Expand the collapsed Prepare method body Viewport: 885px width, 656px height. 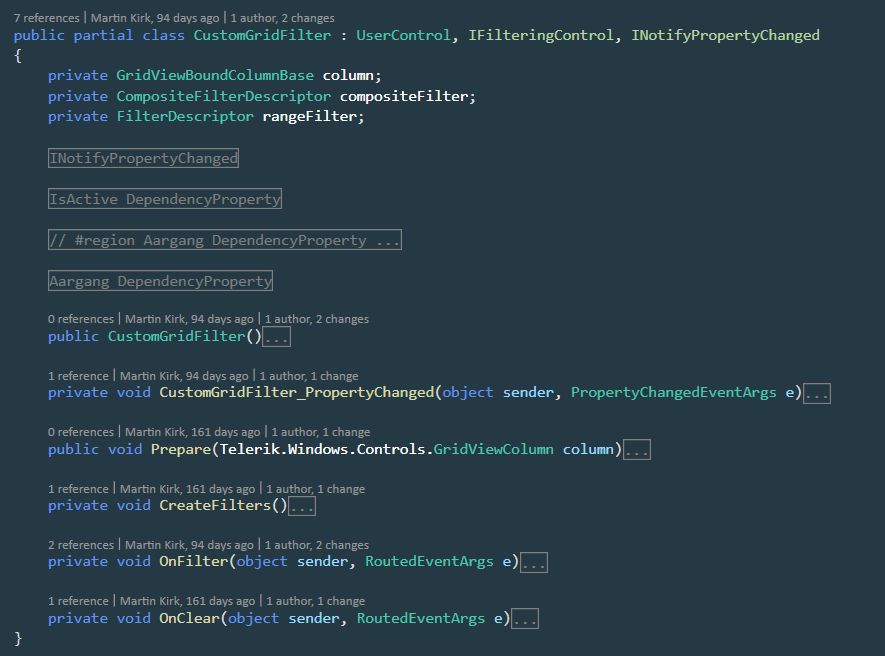637,450
